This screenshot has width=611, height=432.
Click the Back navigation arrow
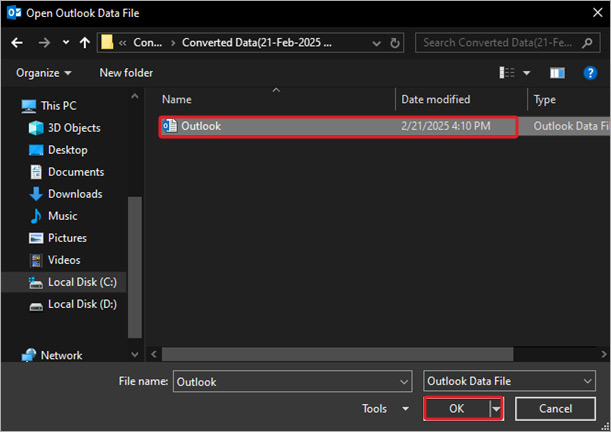click(x=17, y=43)
